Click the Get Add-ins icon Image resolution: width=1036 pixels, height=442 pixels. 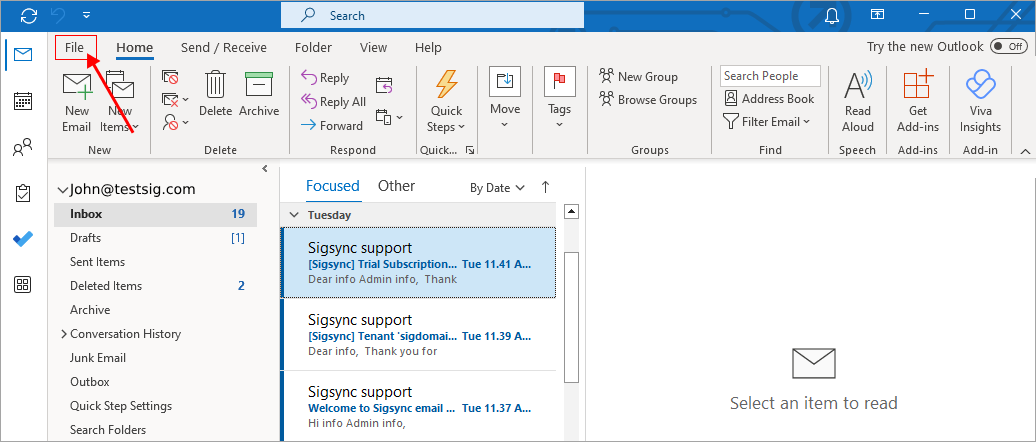[x=917, y=100]
